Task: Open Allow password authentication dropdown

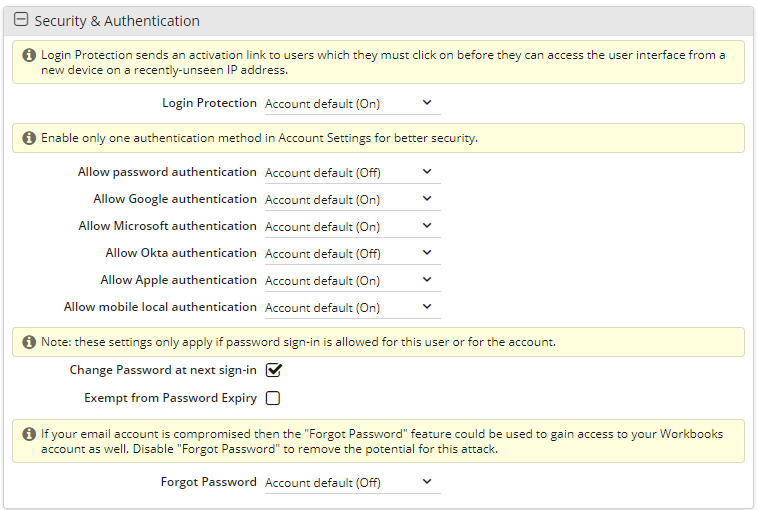Action: pos(352,173)
